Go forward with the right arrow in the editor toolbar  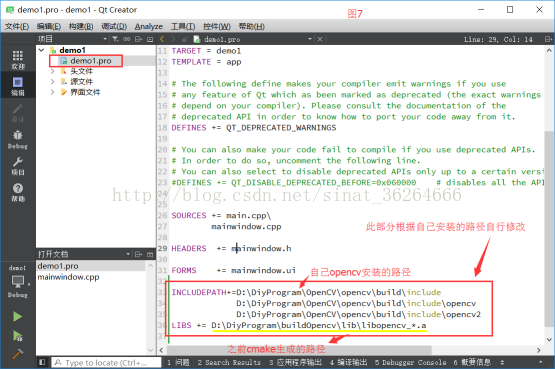click(x=173, y=39)
